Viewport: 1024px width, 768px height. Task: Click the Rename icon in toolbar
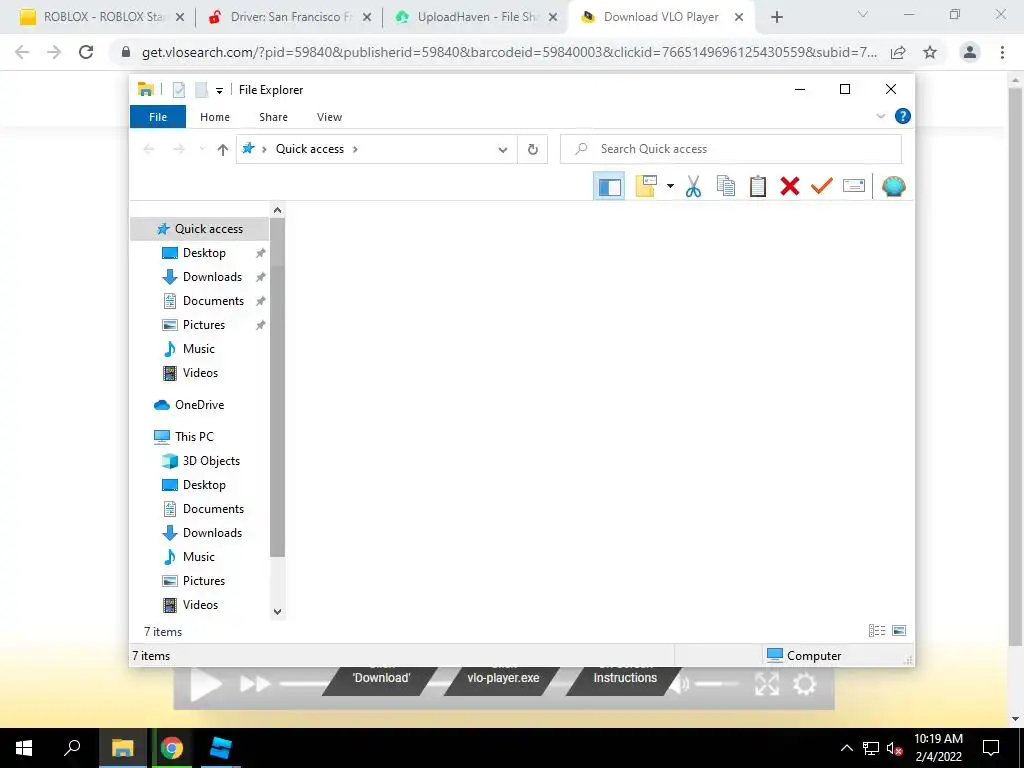tap(854, 186)
